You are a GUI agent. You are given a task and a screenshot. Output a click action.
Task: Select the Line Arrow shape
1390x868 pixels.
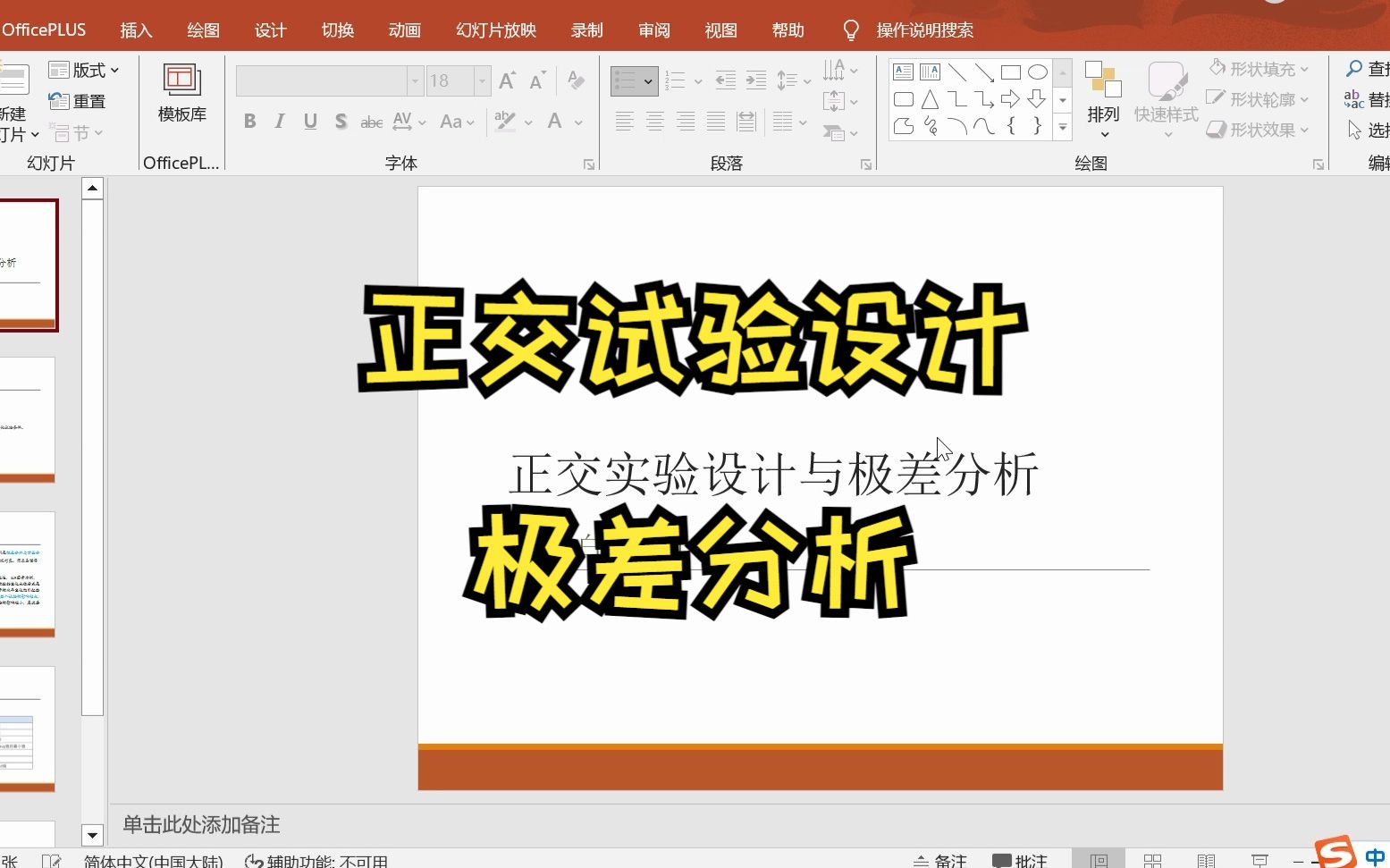pyautogui.click(x=984, y=72)
